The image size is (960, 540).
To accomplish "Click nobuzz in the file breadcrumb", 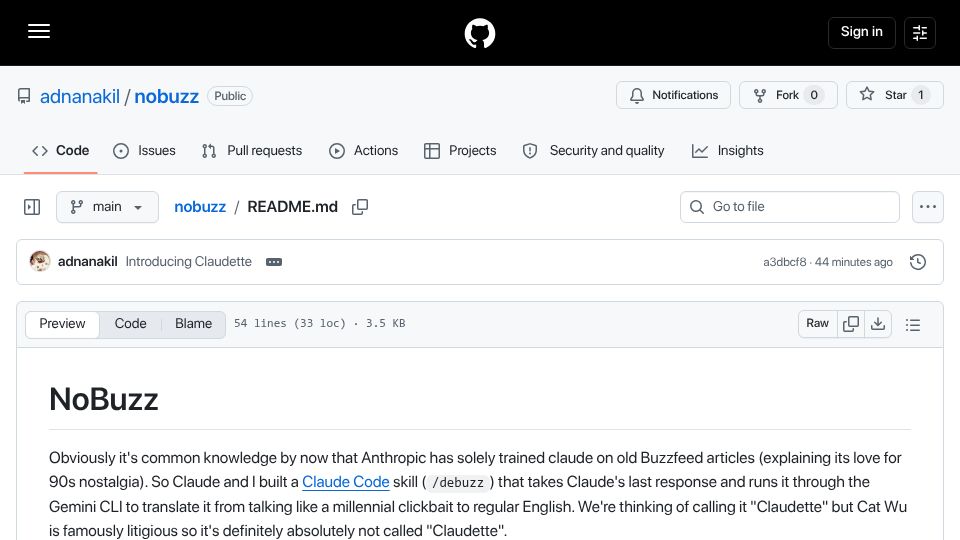I will coord(200,207).
